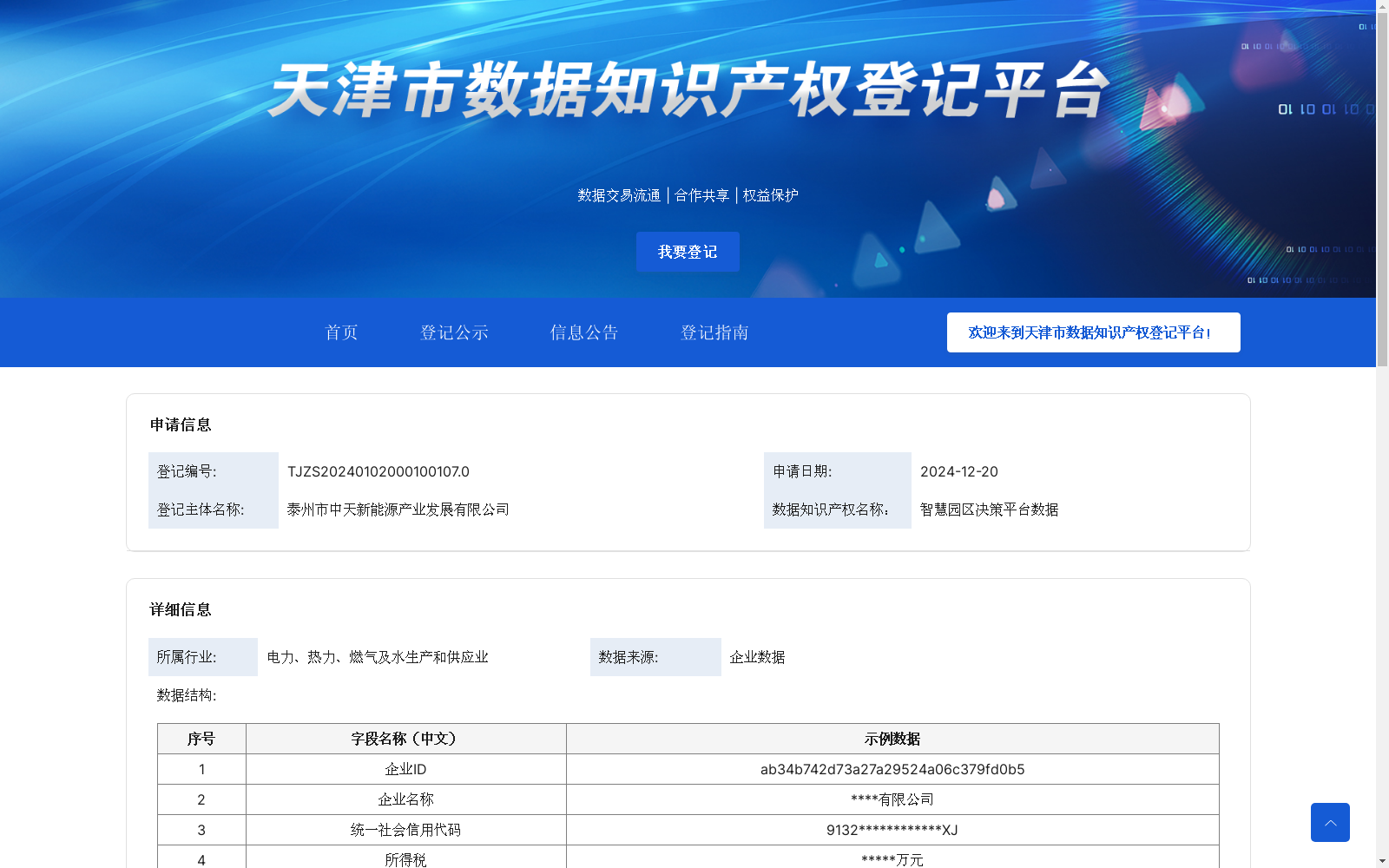Select registration number TJZS20240102000100107.0
This screenshot has height=868, width=1389.
[379, 471]
